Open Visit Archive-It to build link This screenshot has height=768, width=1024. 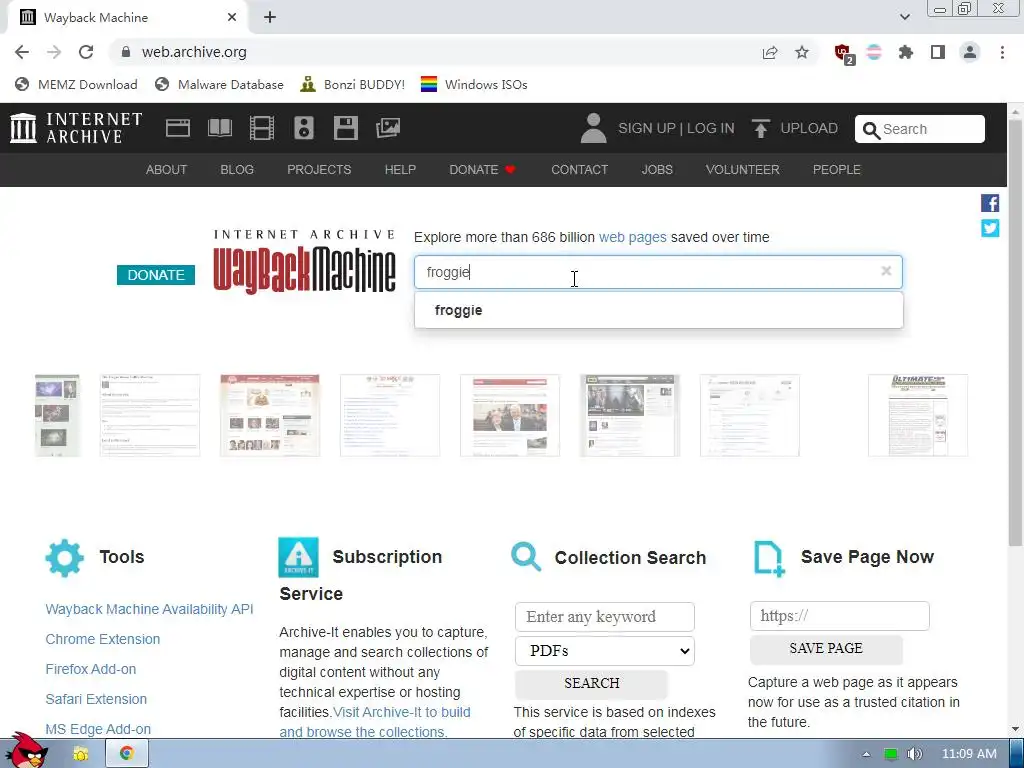click(402, 712)
